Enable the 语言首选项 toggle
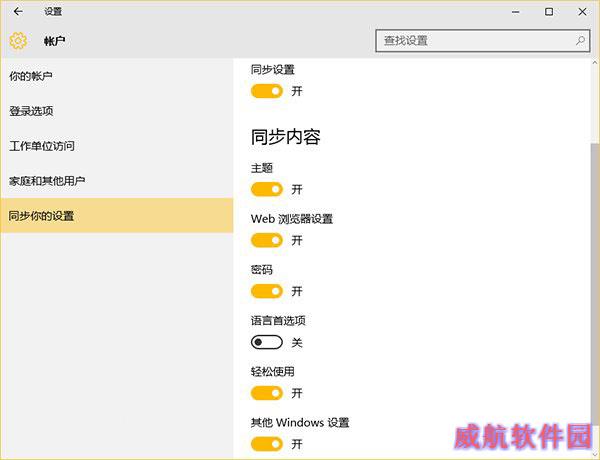The width and height of the screenshot is (600, 460). point(267,342)
